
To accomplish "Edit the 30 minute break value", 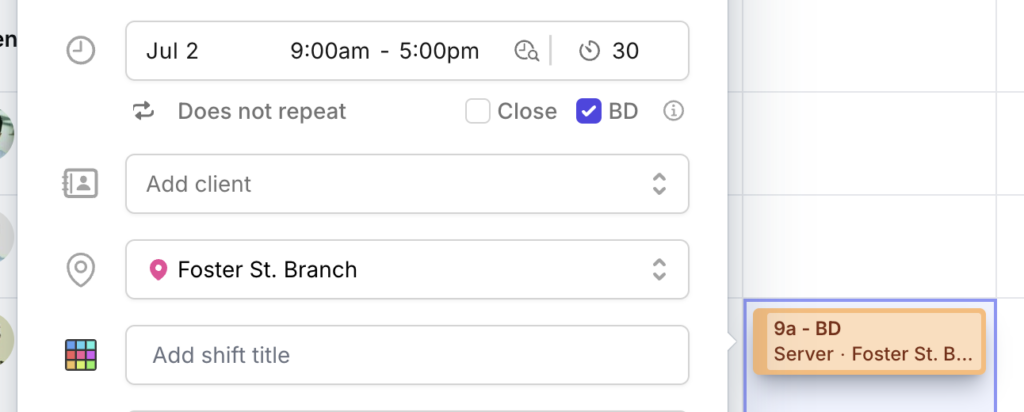I will (625, 51).
